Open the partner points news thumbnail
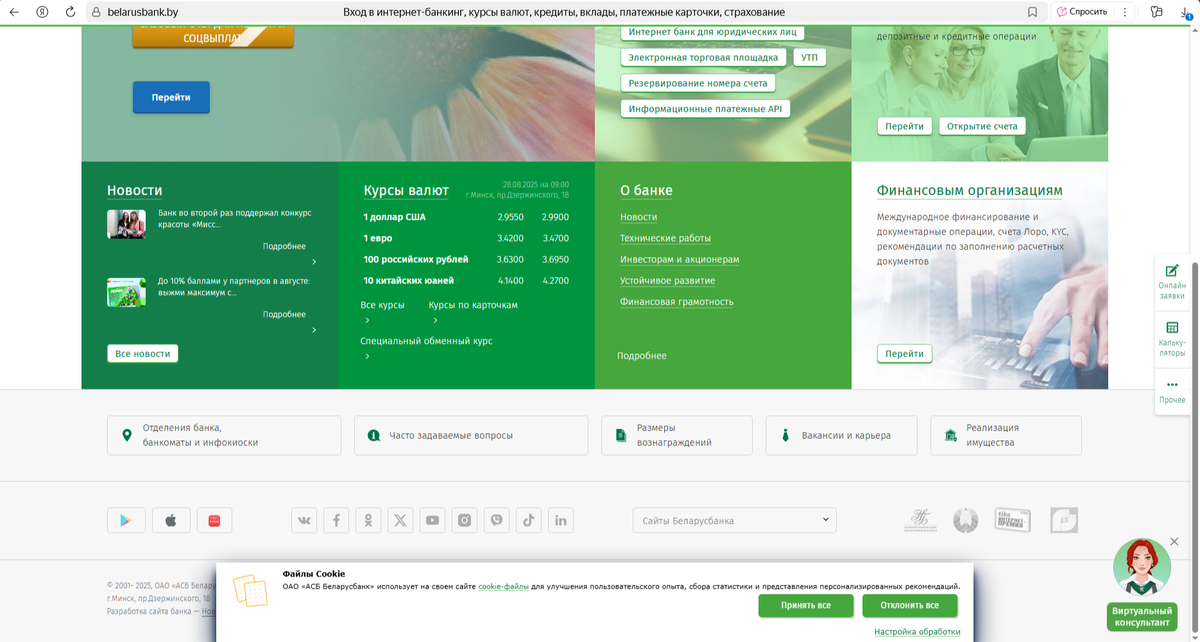Screen dimensions: 1200x642 126,291
